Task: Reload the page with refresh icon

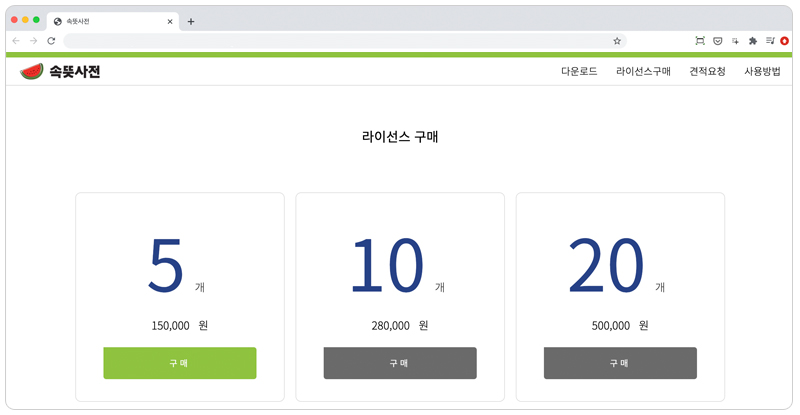Action: (51, 41)
